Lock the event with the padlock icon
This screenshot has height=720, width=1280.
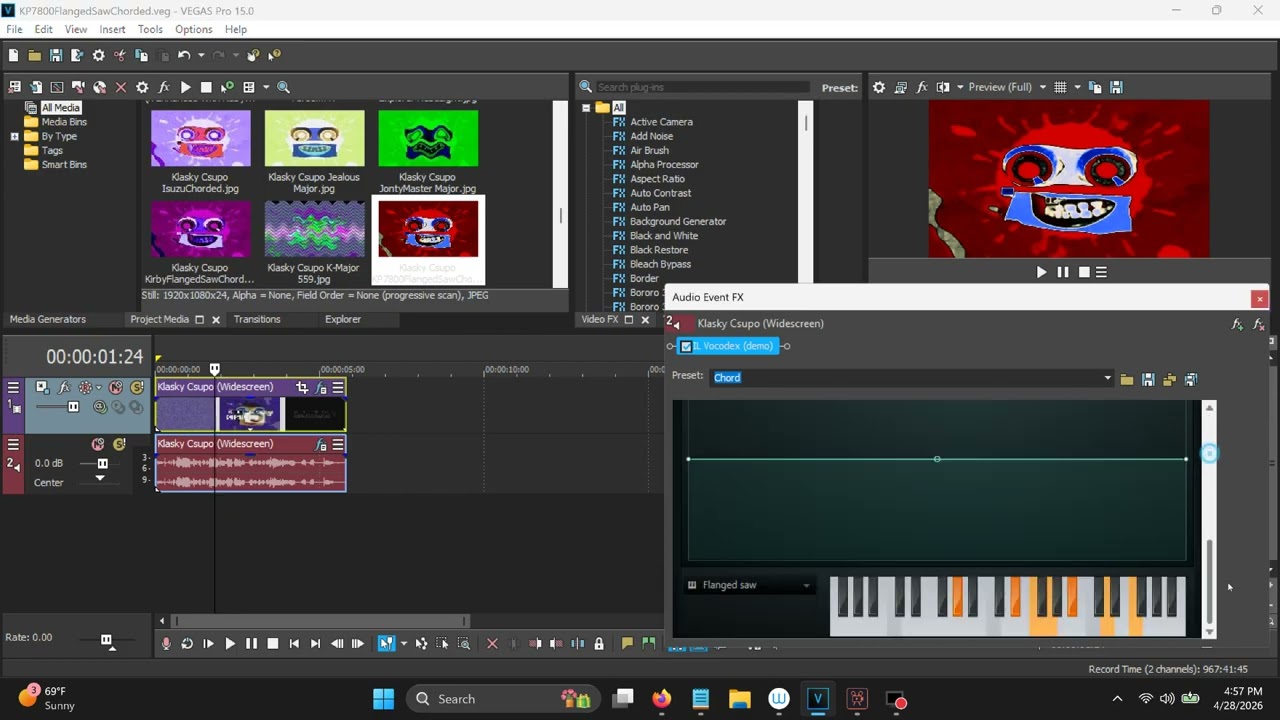tap(599, 644)
